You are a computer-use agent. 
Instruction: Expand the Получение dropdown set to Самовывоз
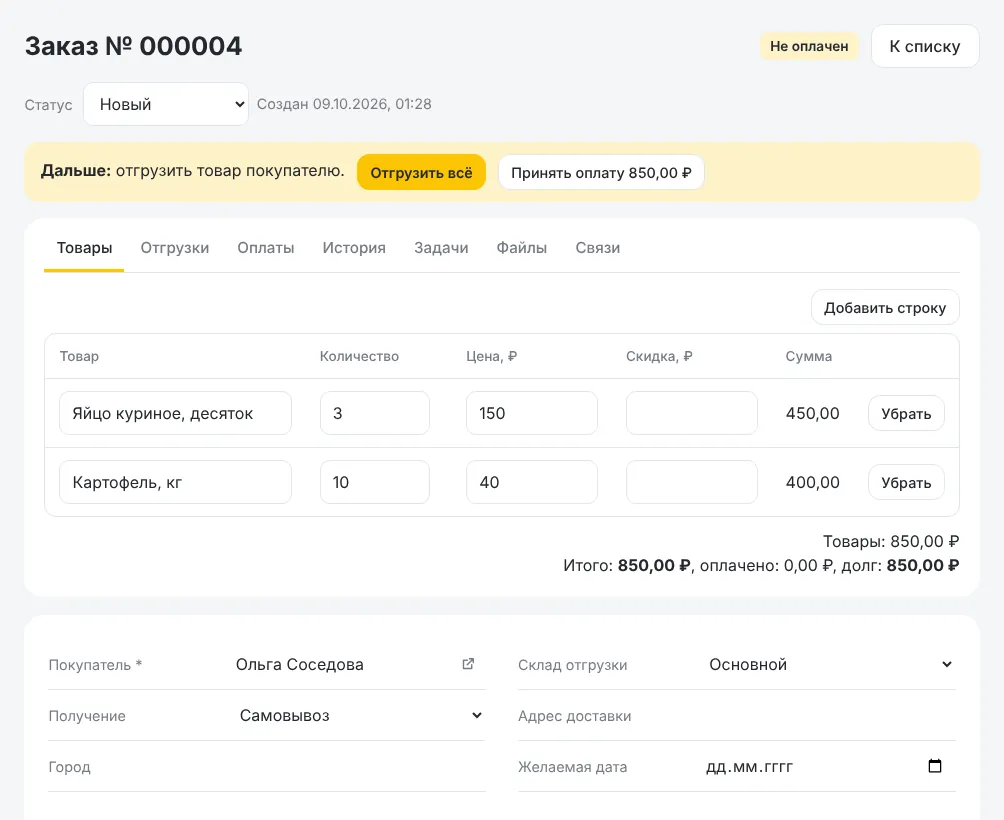coord(360,715)
